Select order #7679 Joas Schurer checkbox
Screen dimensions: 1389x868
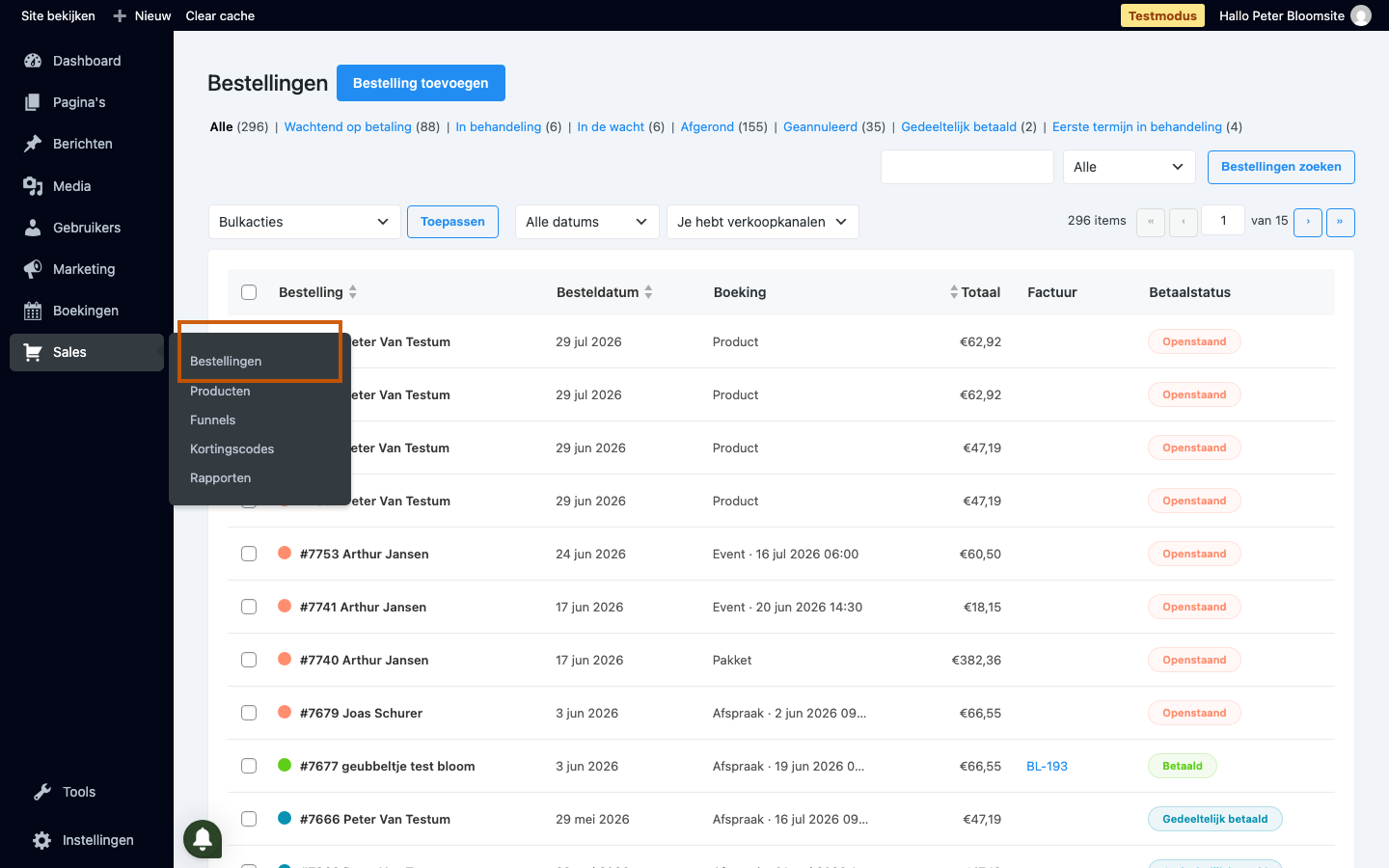(x=249, y=713)
